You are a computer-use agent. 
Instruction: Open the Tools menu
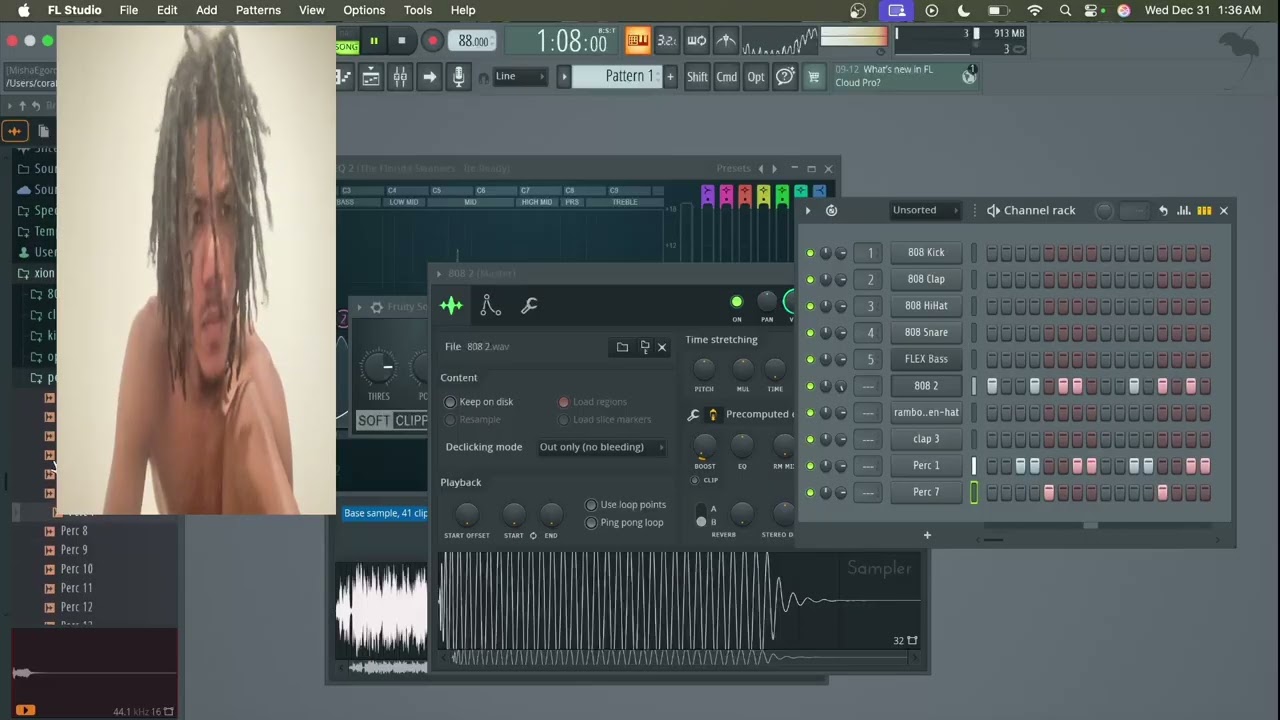(418, 10)
